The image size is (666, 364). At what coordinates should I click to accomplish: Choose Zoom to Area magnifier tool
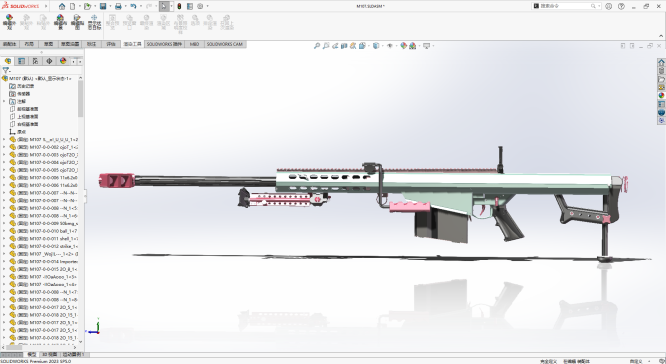pos(326,45)
